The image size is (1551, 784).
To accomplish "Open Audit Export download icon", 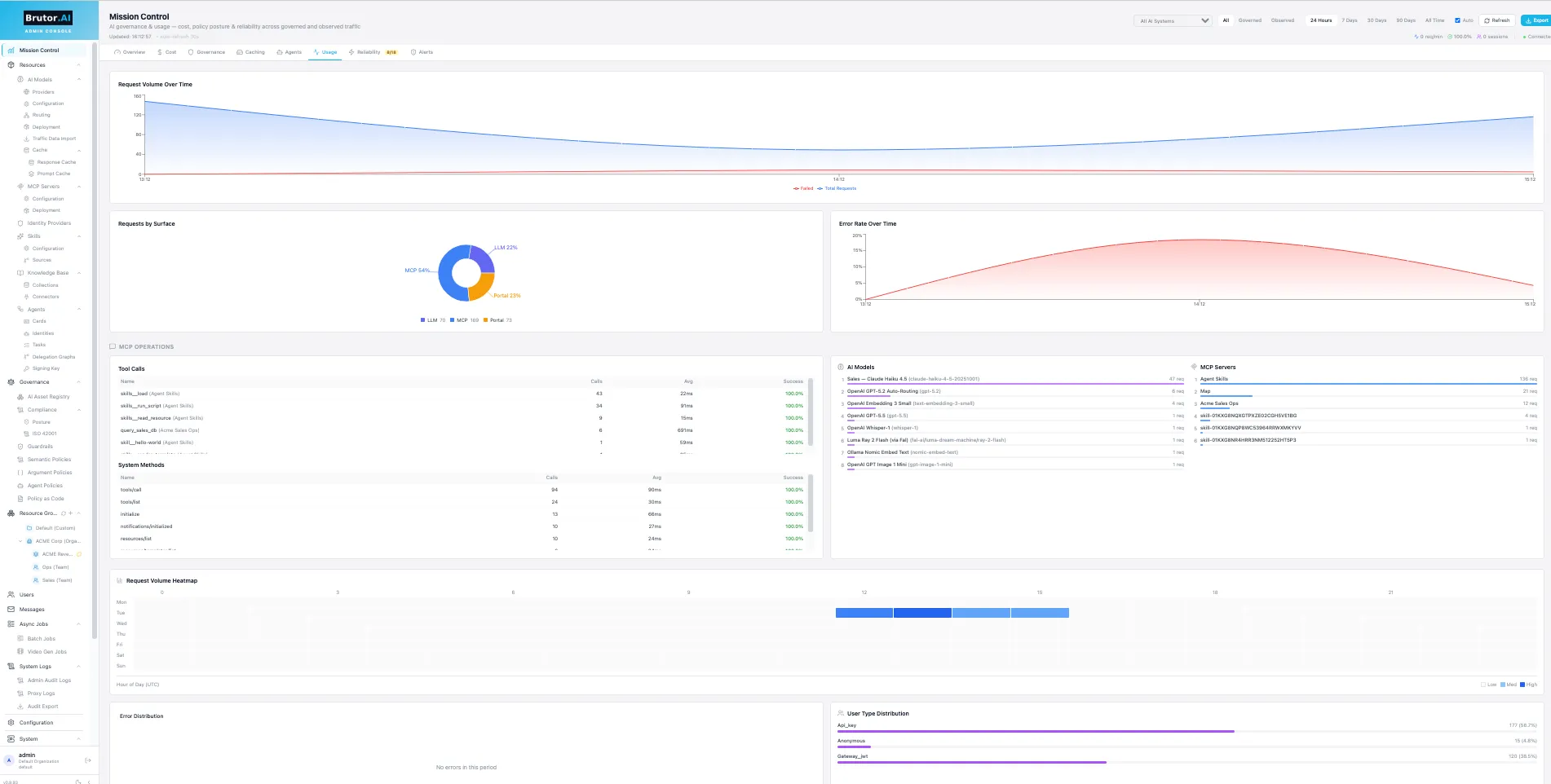I will point(20,707).
